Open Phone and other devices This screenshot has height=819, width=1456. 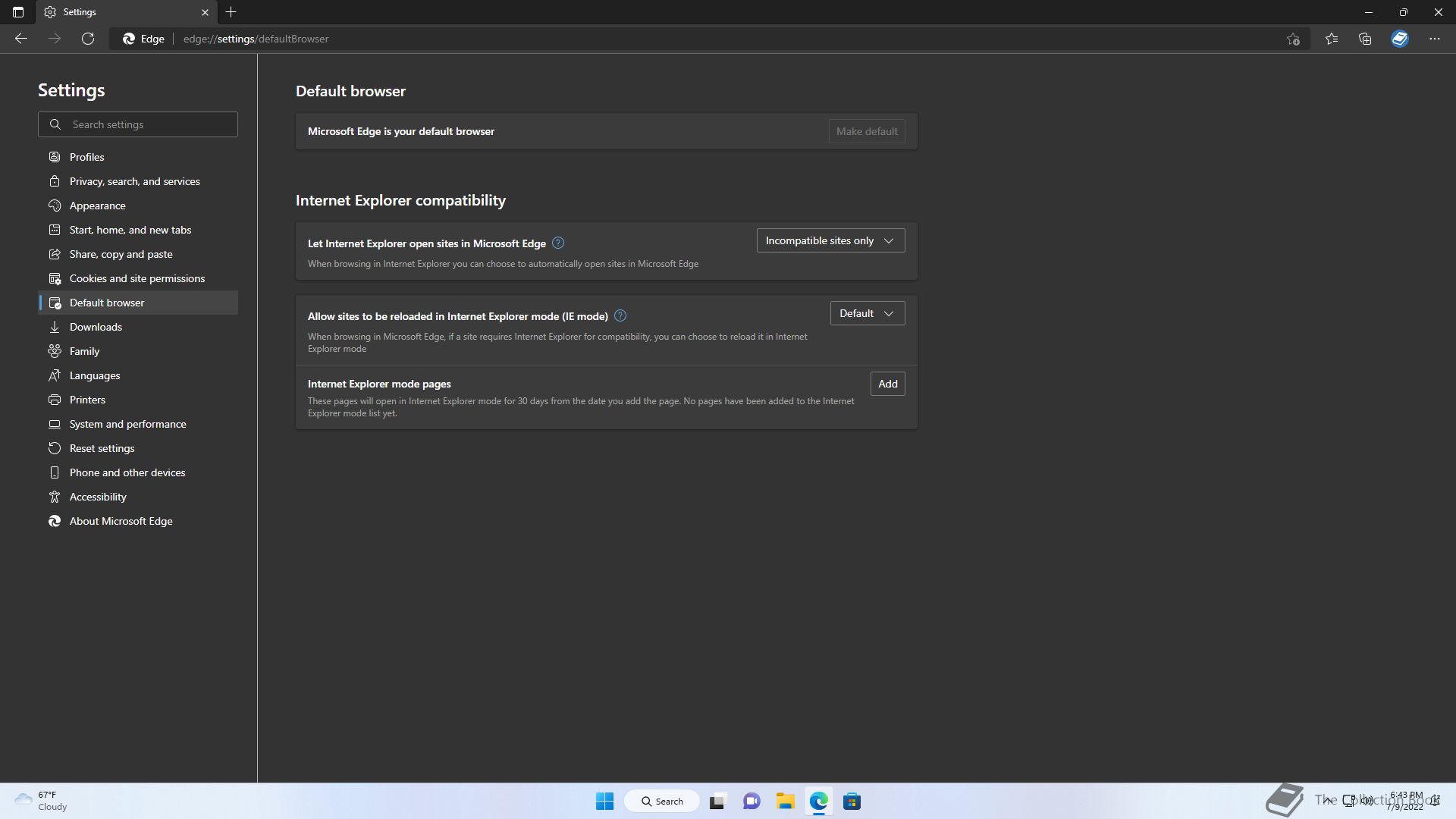pos(138,472)
